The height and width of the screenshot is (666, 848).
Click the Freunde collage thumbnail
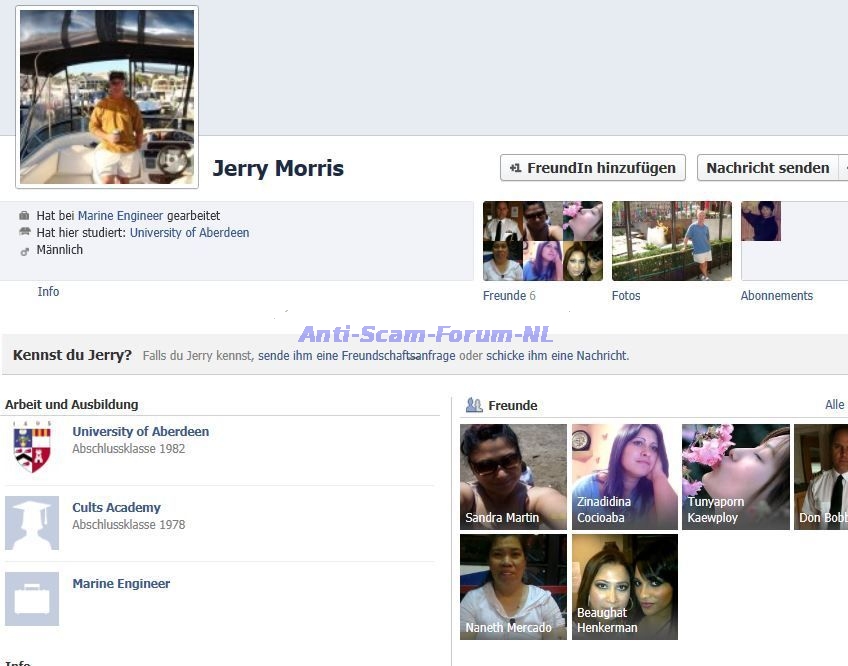pyautogui.click(x=542, y=241)
